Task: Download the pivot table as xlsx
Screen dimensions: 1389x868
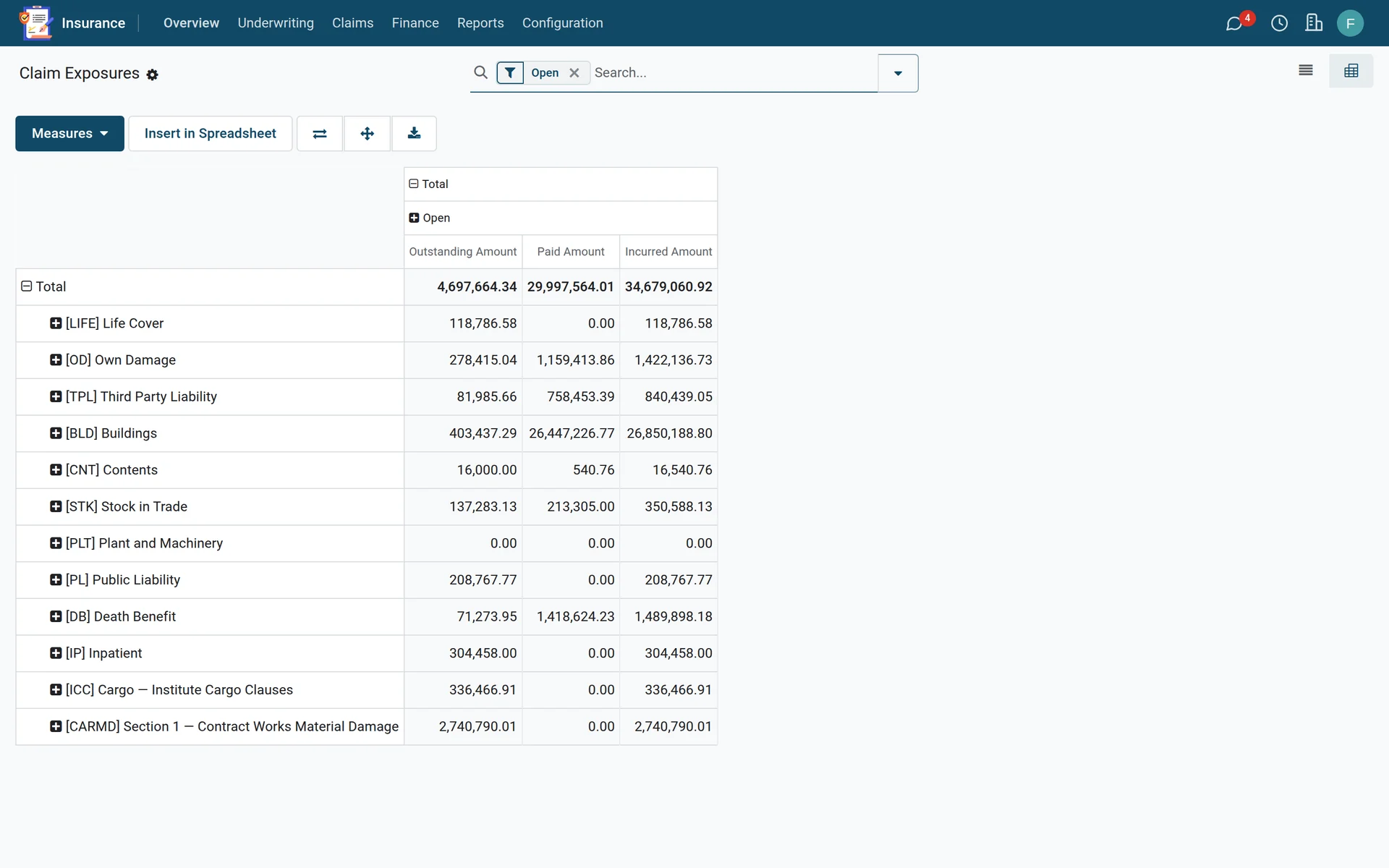Action: tap(414, 133)
